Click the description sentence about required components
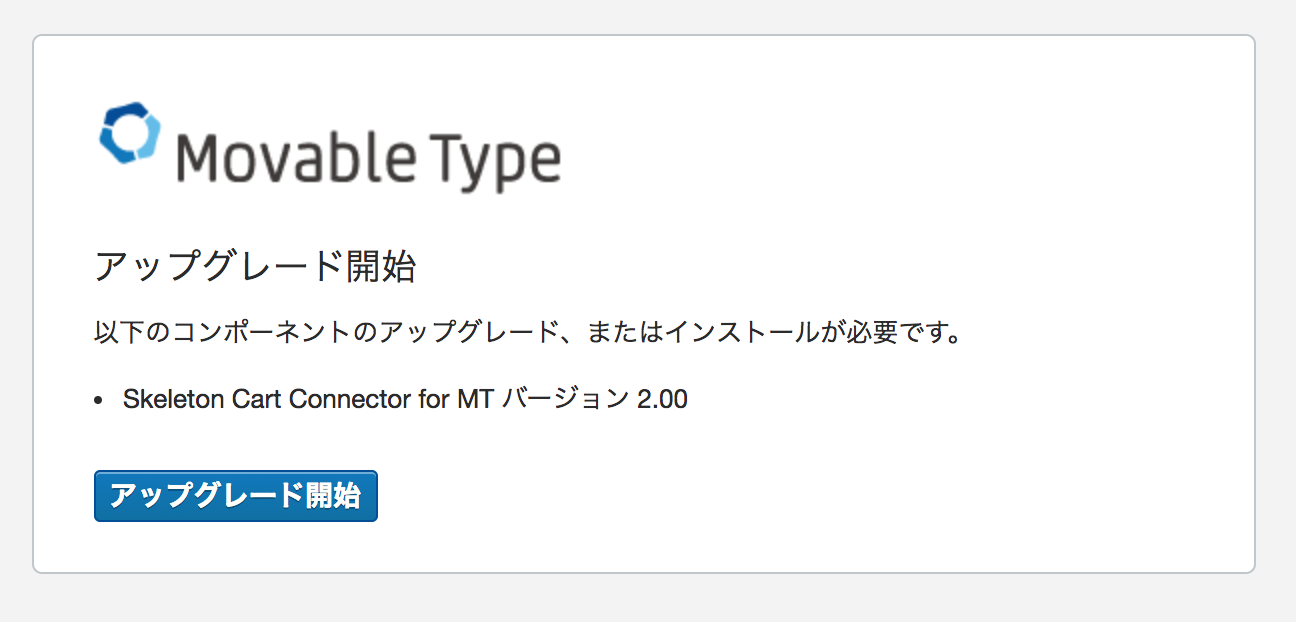 coord(528,331)
